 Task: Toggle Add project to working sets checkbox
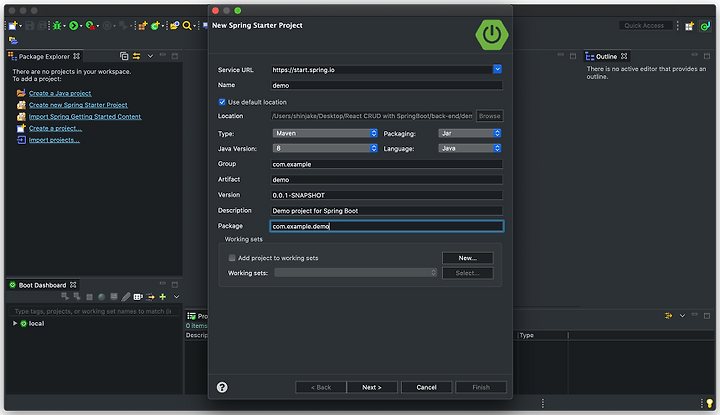(x=232, y=258)
